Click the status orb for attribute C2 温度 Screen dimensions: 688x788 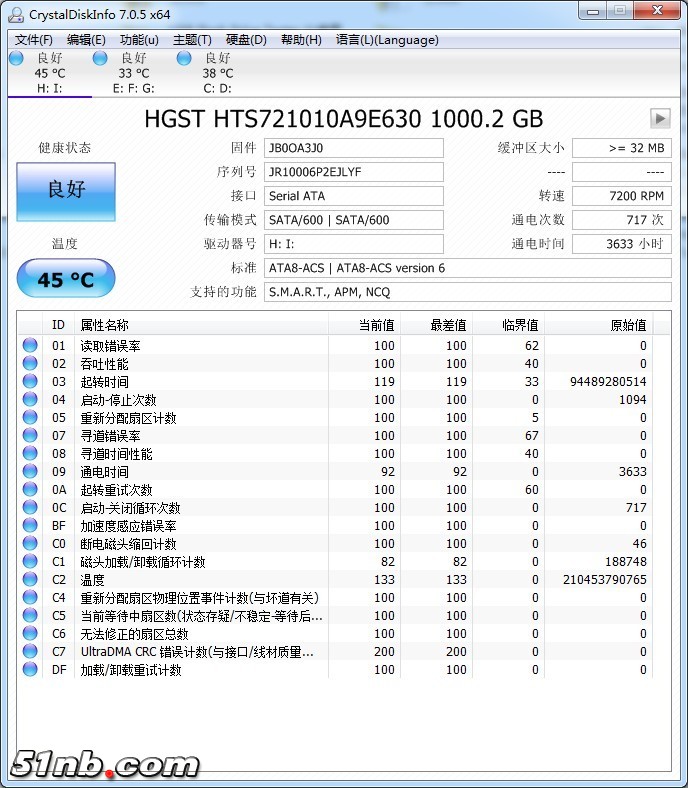pos(31,580)
